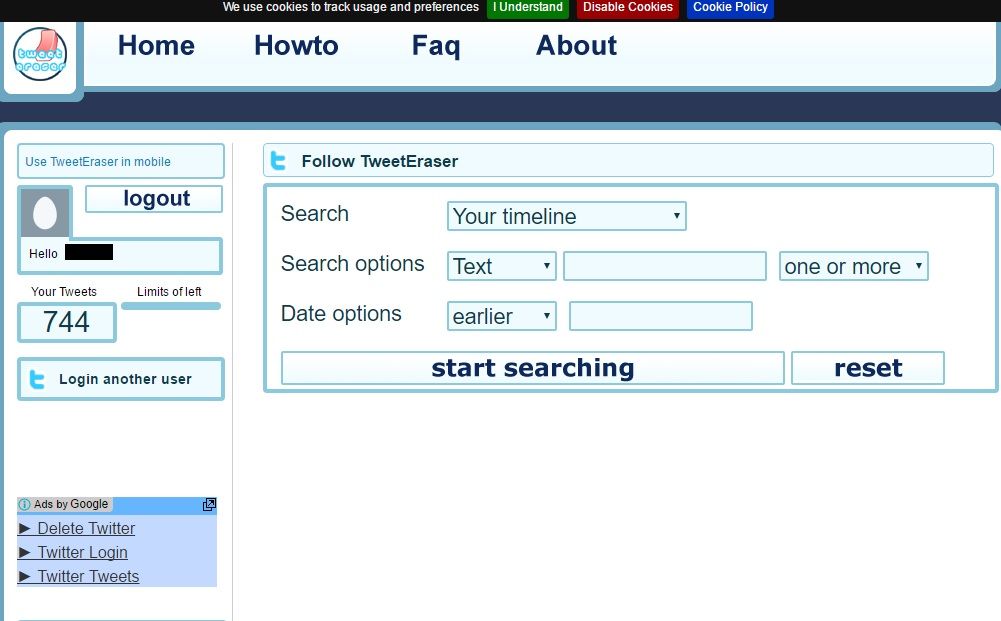1001x621 pixels.
Task: Click the reset button
Action: coord(868,368)
